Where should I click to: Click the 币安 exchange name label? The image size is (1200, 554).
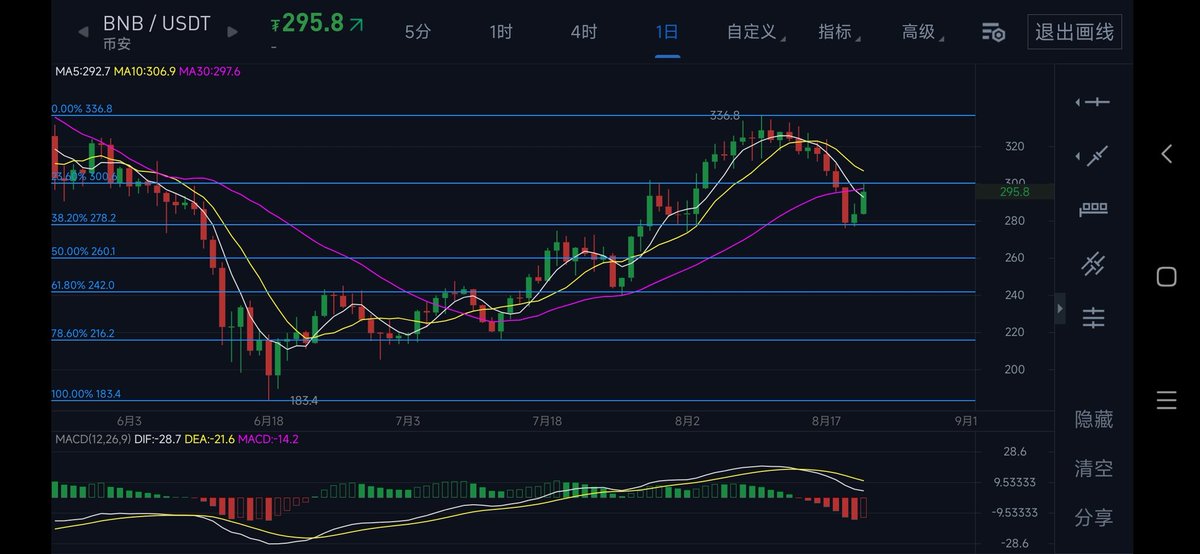pos(118,44)
